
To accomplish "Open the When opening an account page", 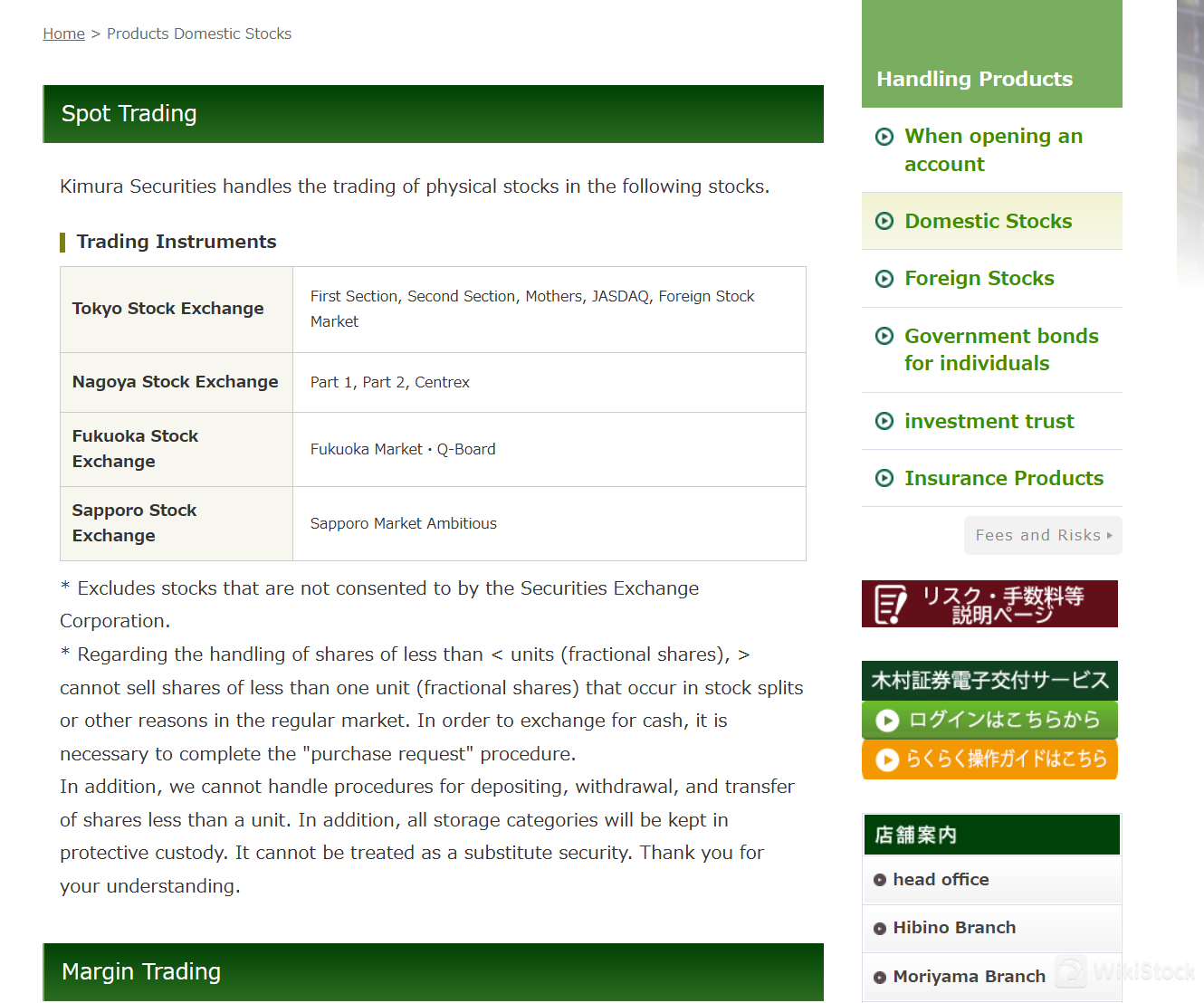I will coord(992,150).
